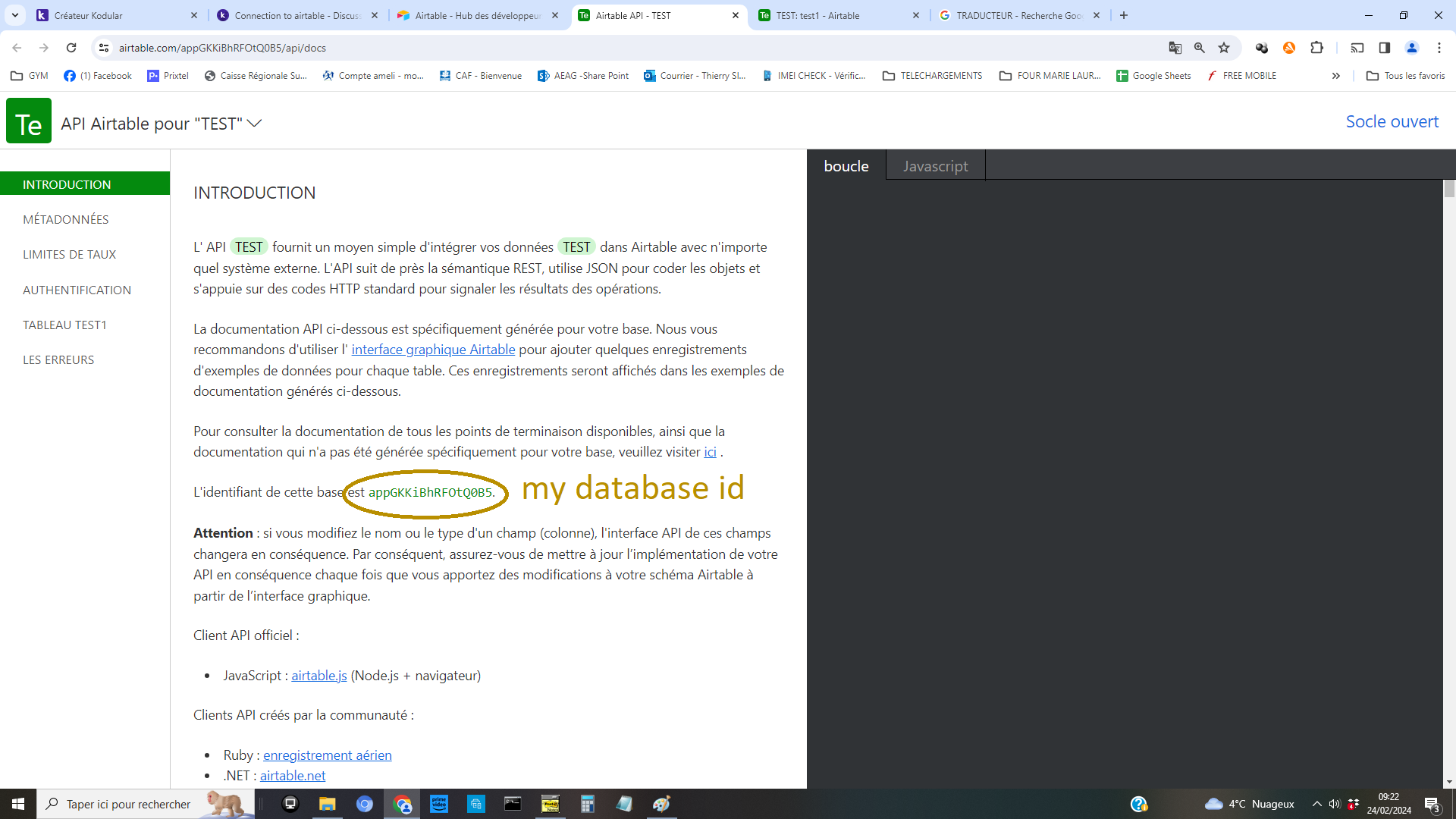Click the Airtable base "Te" logo icon
This screenshot has width=1456, height=819.
pos(28,121)
